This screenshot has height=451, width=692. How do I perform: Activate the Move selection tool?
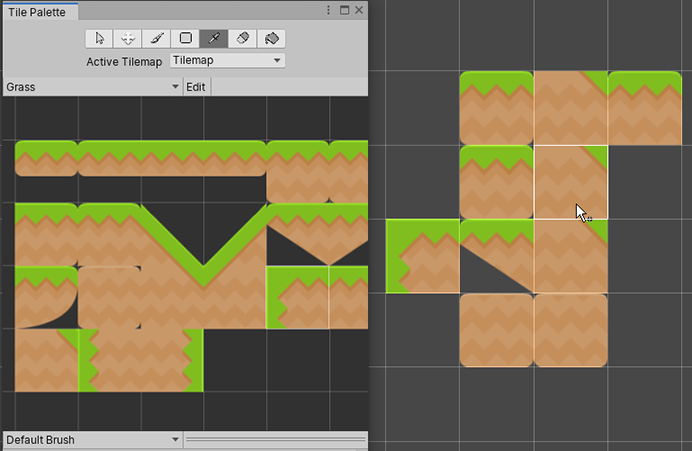click(x=127, y=38)
